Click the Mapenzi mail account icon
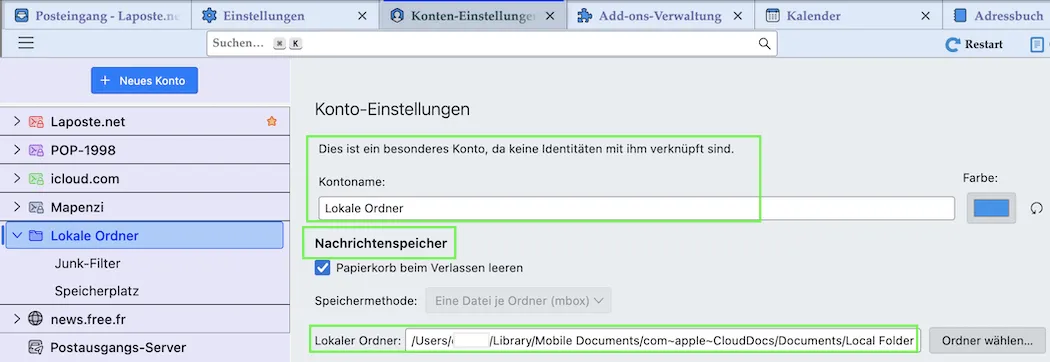This screenshot has height=362, width=1050. click(x=35, y=207)
